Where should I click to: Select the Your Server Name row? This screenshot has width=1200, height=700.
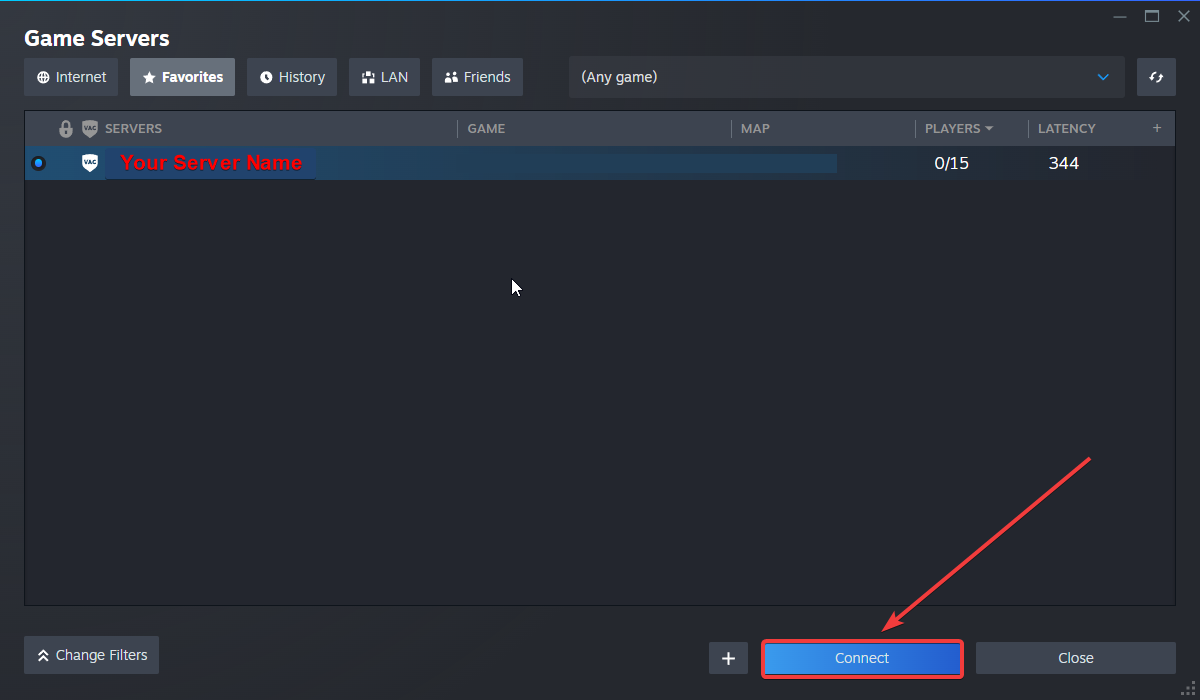click(600, 163)
